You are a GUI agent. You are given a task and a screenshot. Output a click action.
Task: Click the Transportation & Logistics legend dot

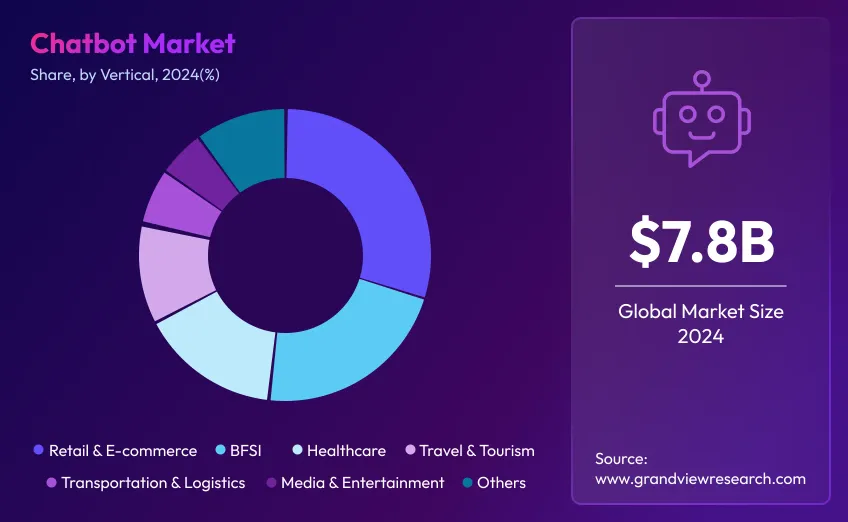(x=51, y=482)
